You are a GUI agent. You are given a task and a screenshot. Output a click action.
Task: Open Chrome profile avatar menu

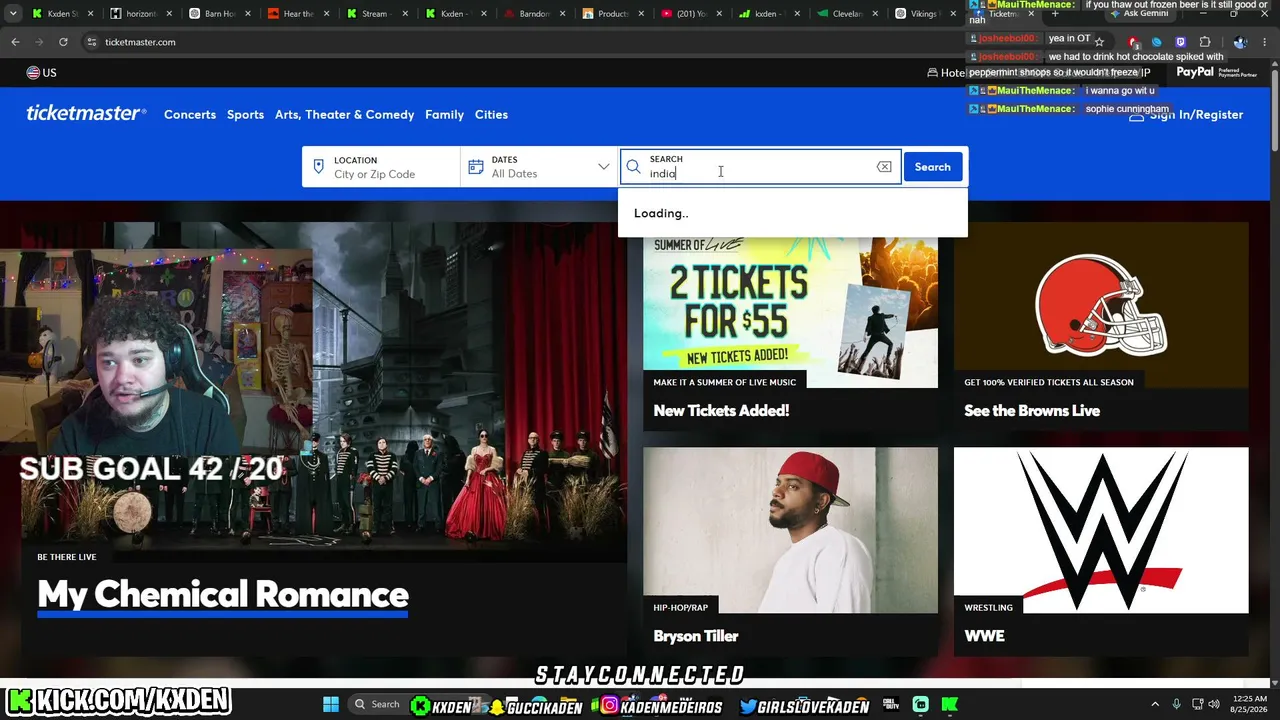click(x=1240, y=42)
